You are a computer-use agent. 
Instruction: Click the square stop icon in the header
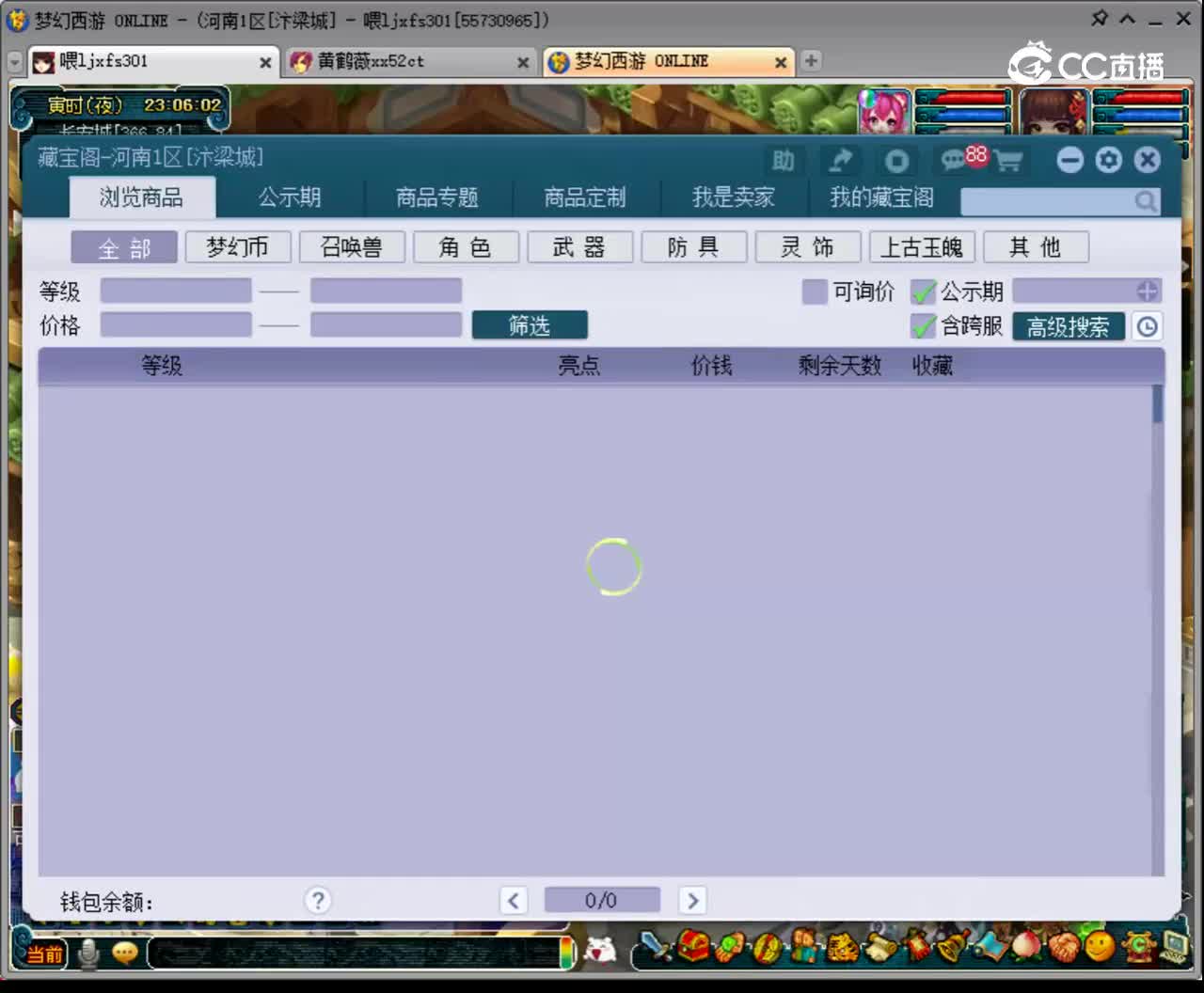point(896,161)
